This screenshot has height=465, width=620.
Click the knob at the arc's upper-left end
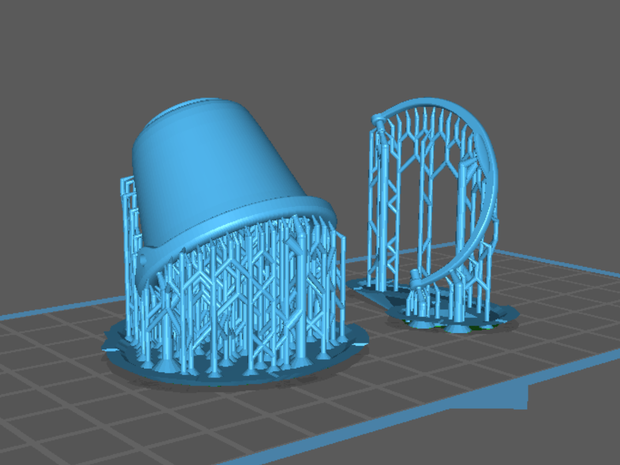click(x=377, y=118)
